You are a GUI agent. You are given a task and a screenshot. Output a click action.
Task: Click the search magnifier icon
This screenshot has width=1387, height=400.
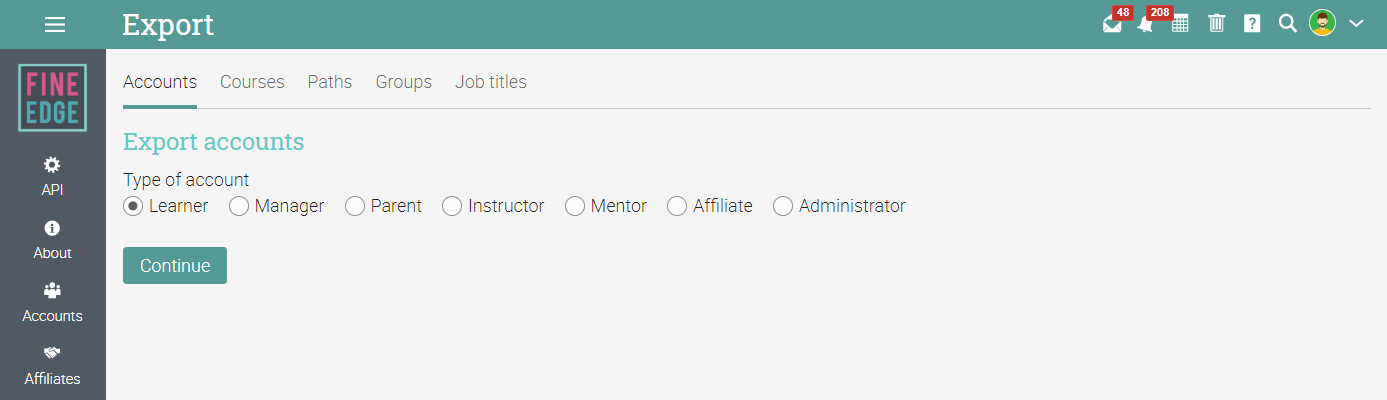(x=1287, y=23)
